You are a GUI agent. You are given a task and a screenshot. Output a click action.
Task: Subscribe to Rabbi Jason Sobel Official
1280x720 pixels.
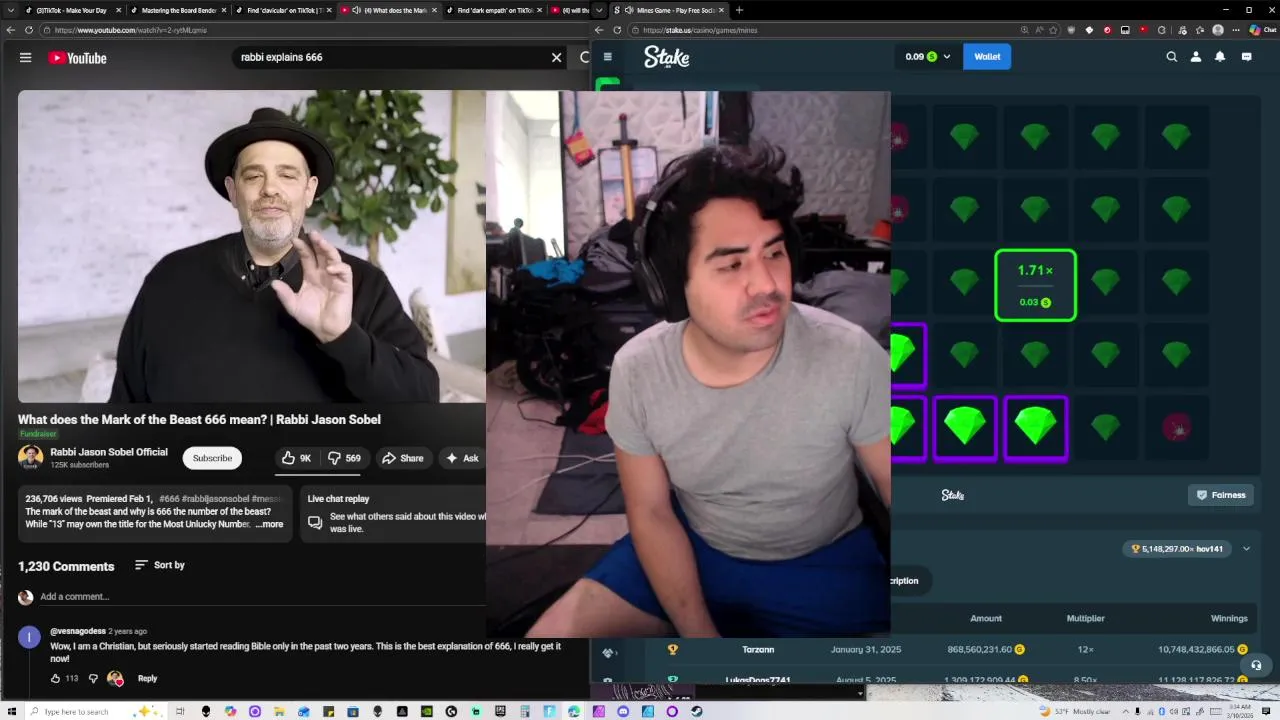pos(212,458)
